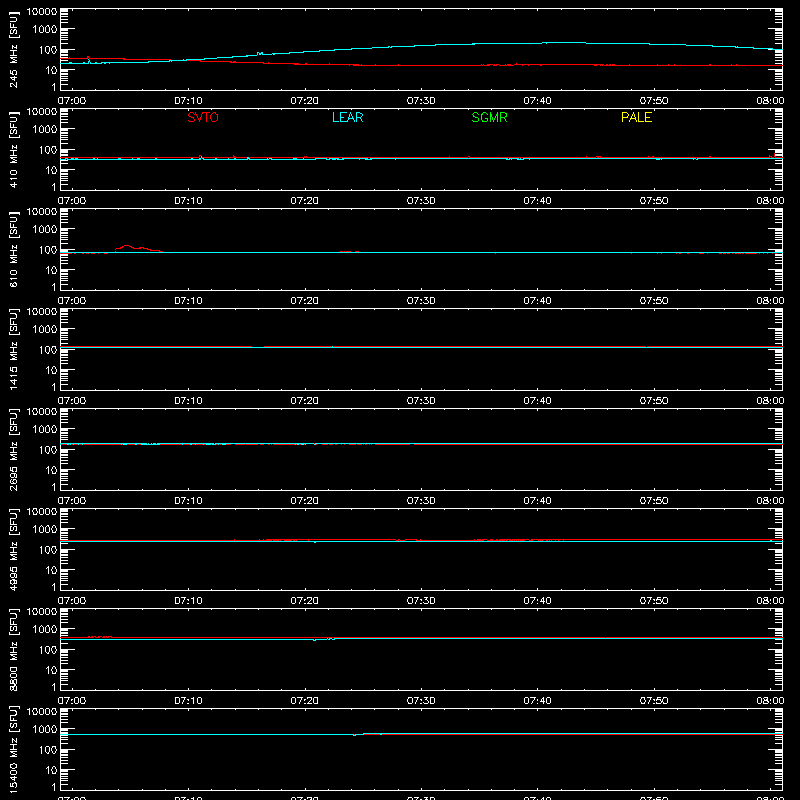The width and height of the screenshot is (800, 800).
Task: Click the 07:10 tick of the 1415 MHz panel
Action: [x=188, y=401]
